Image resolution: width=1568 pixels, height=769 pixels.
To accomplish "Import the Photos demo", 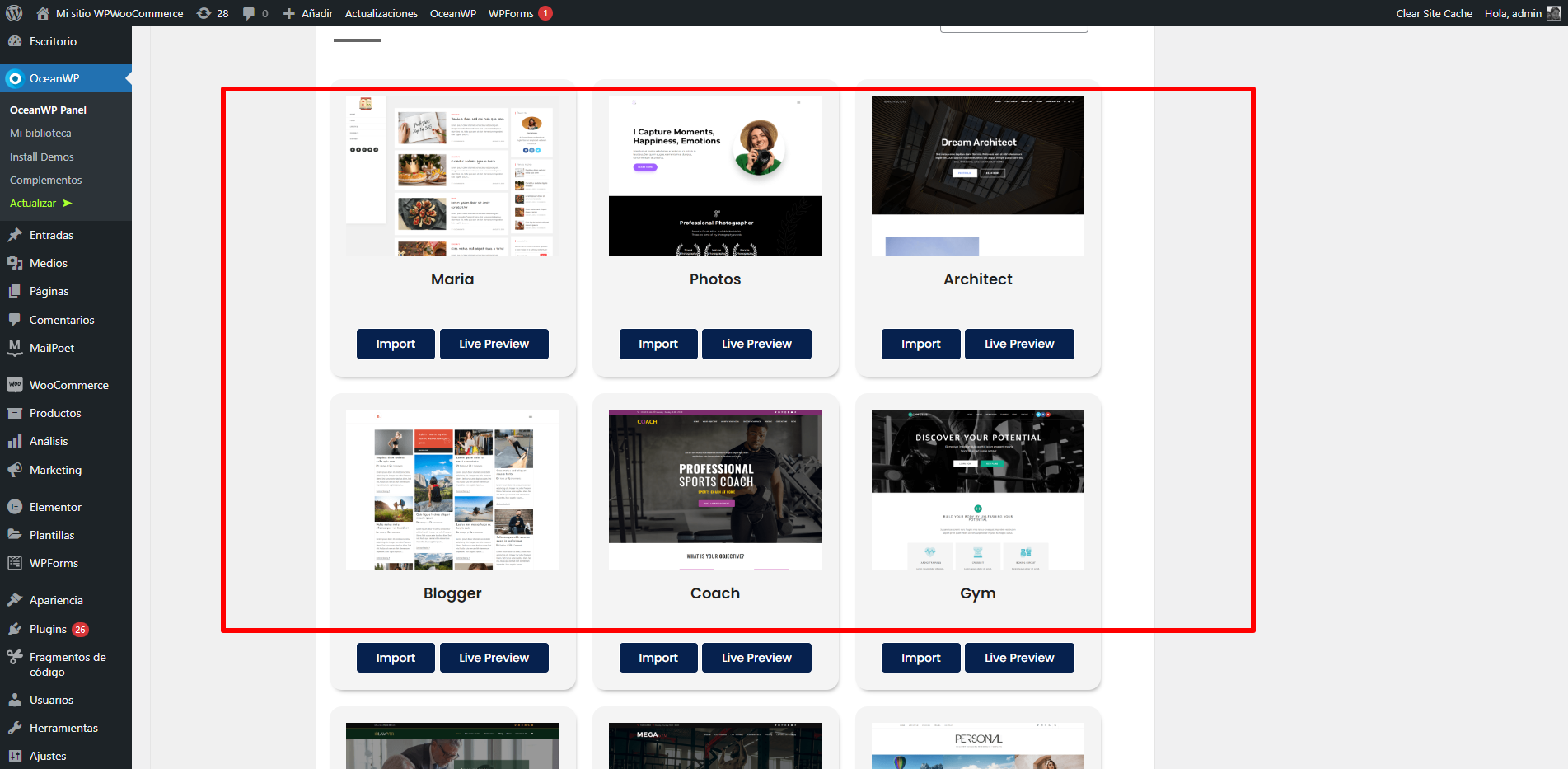I will coord(658,344).
